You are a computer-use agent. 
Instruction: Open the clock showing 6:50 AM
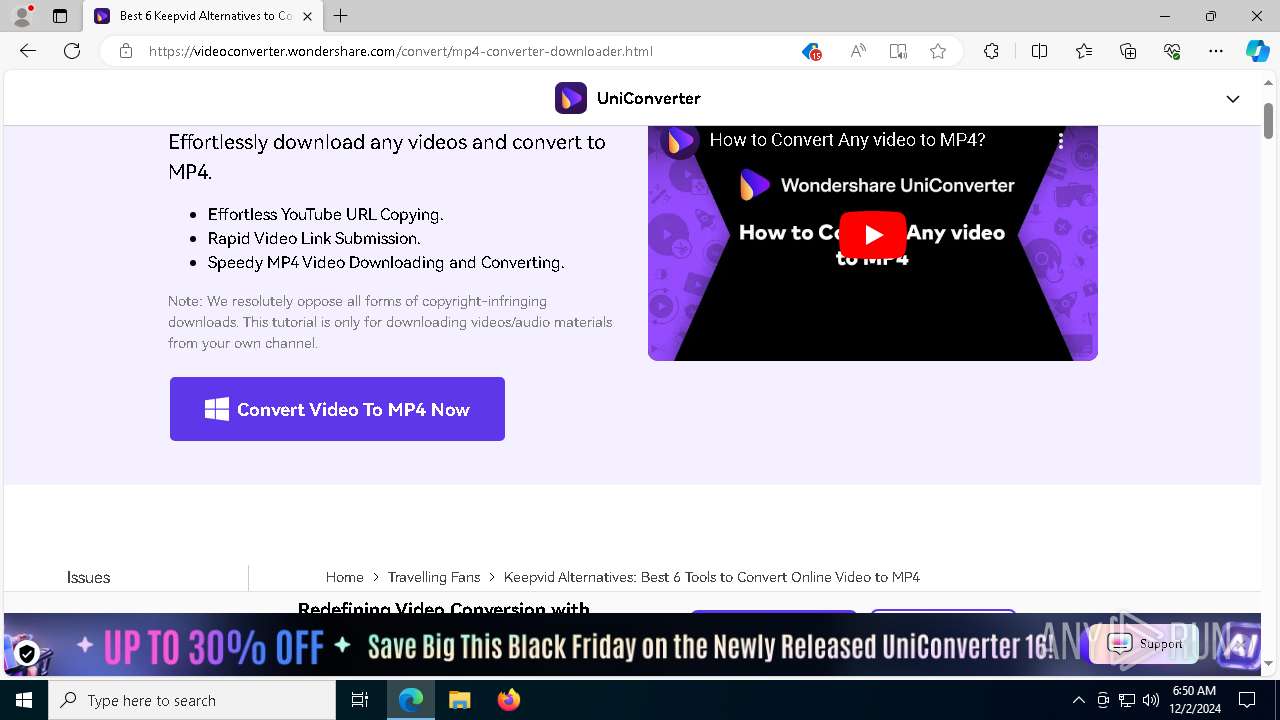coord(1194,700)
